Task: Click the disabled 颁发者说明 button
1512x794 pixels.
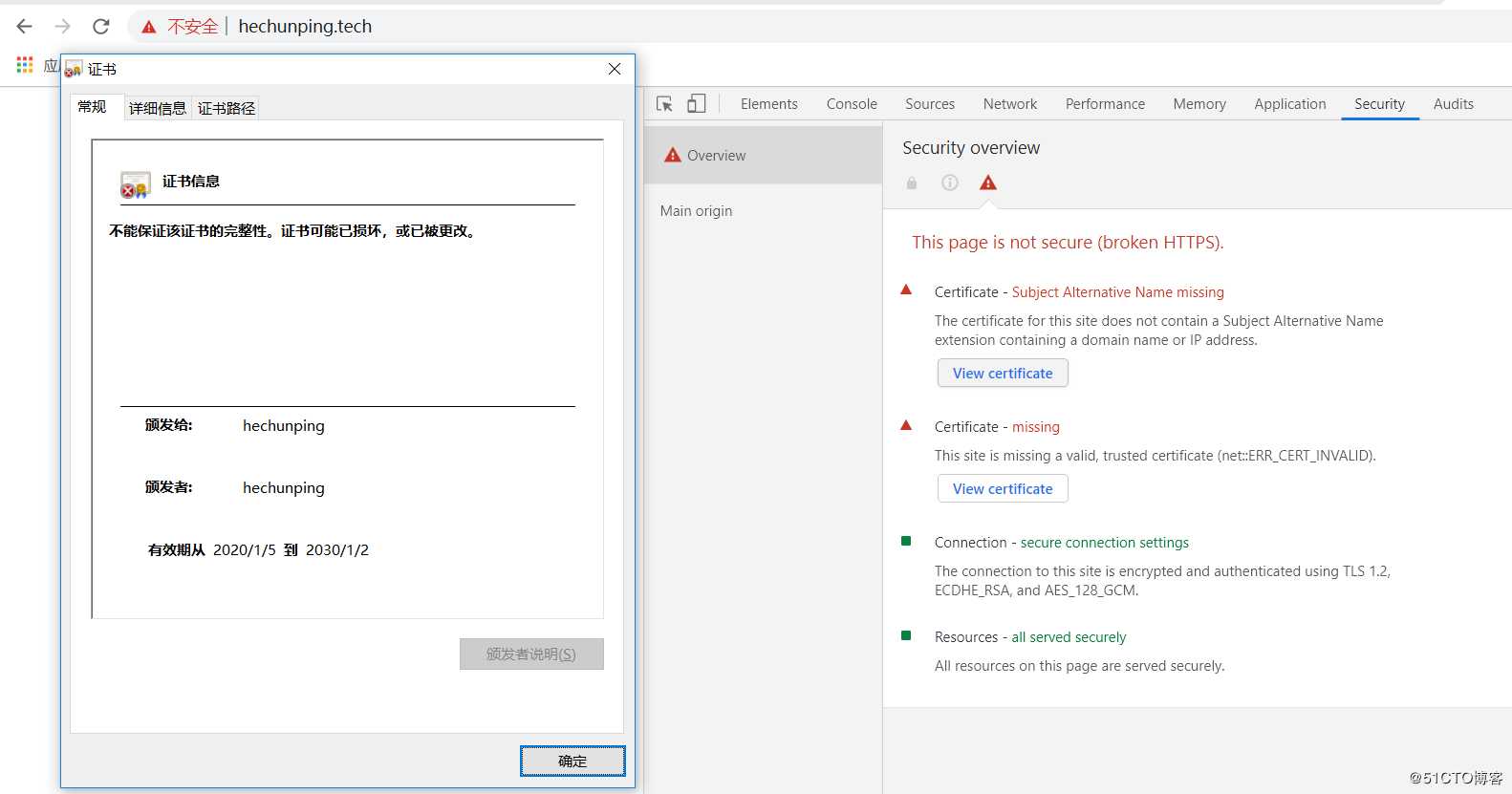Action: (531, 654)
